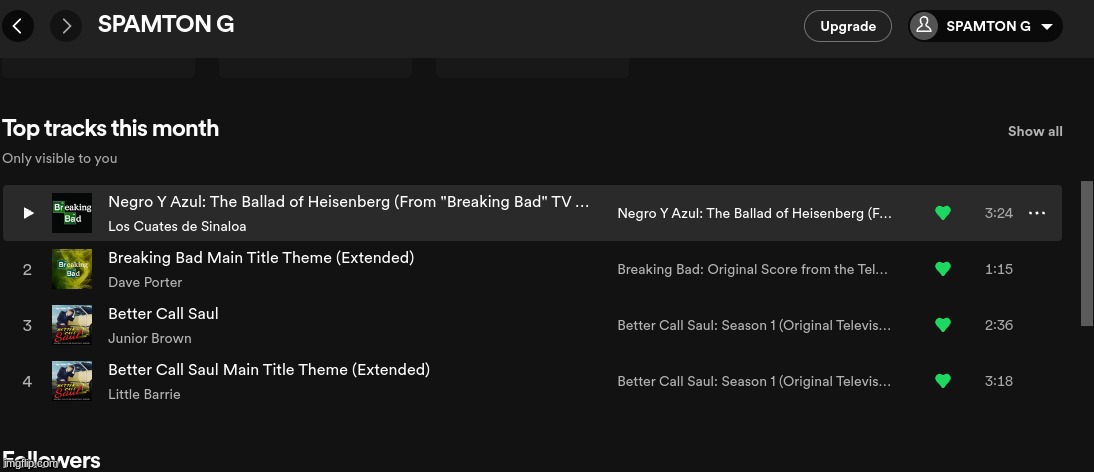Toggle heart on Breaking Bad Main Title Theme
1094x472 pixels.
pyautogui.click(x=942, y=269)
